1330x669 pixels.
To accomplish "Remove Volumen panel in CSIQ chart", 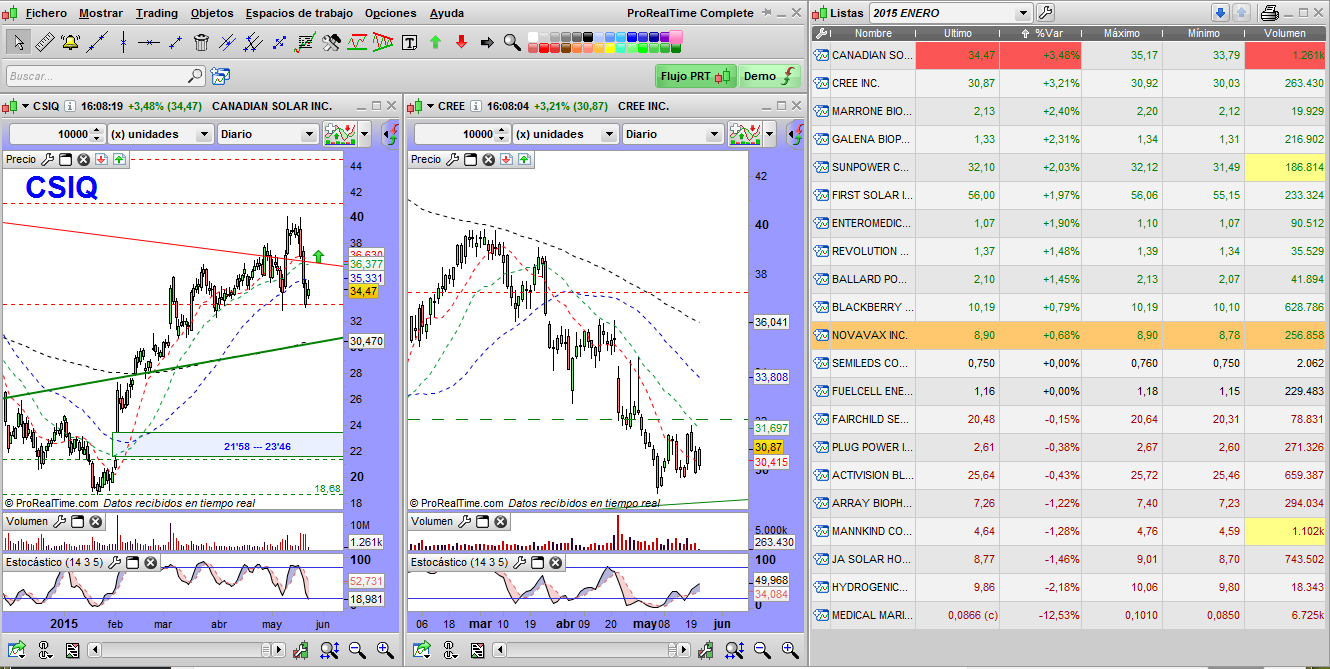I will 96,521.
